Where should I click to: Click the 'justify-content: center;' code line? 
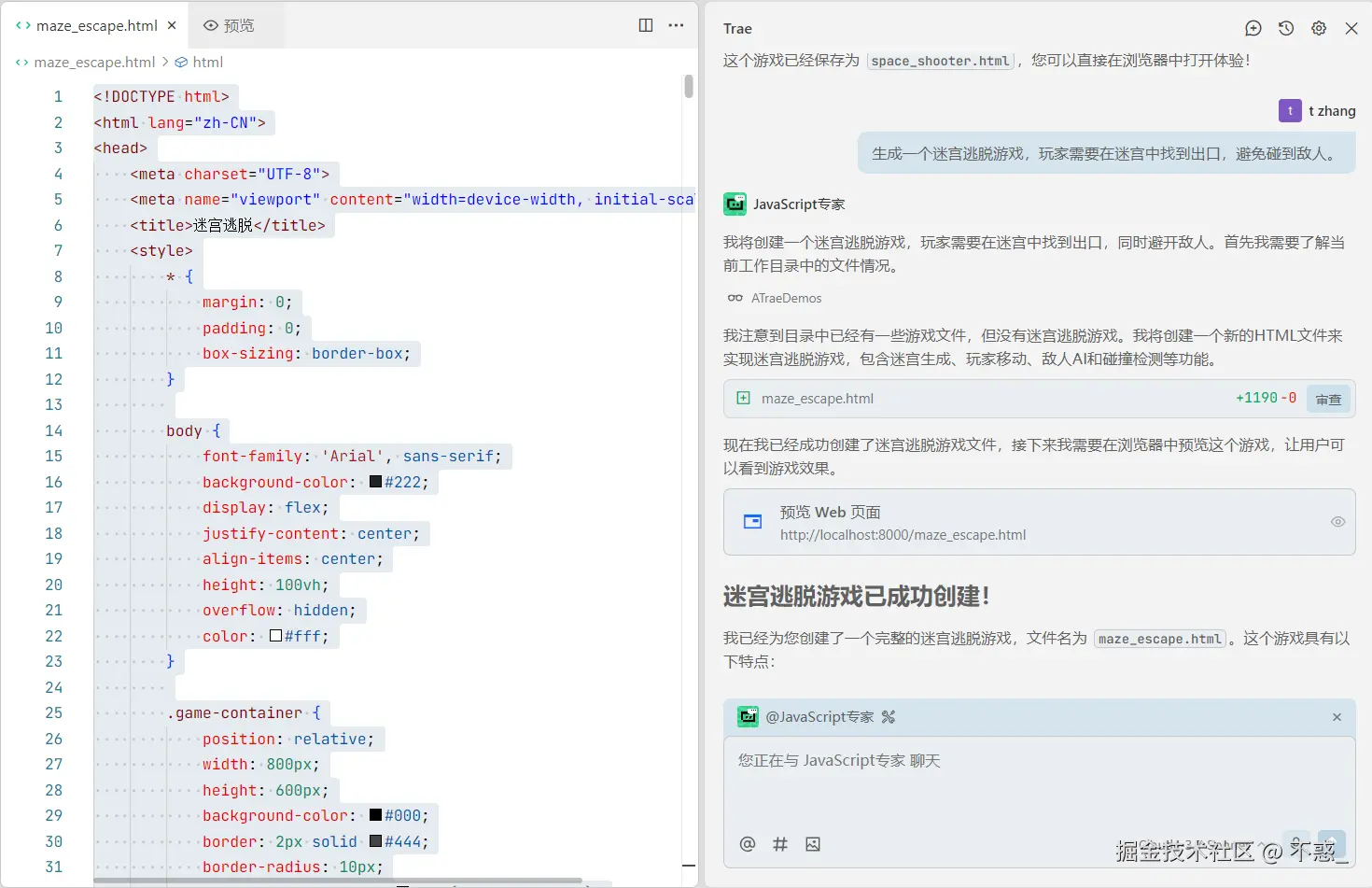pyautogui.click(x=311, y=533)
